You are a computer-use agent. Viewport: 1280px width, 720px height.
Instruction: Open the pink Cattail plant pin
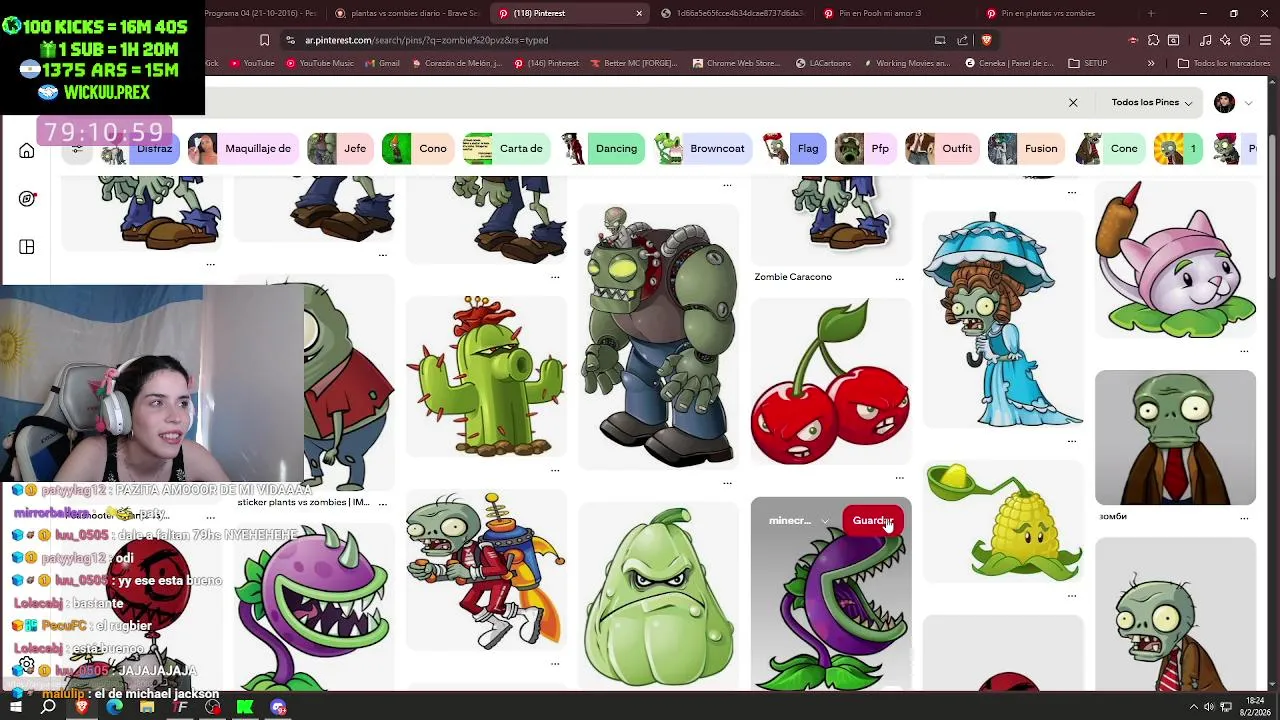tap(1175, 259)
